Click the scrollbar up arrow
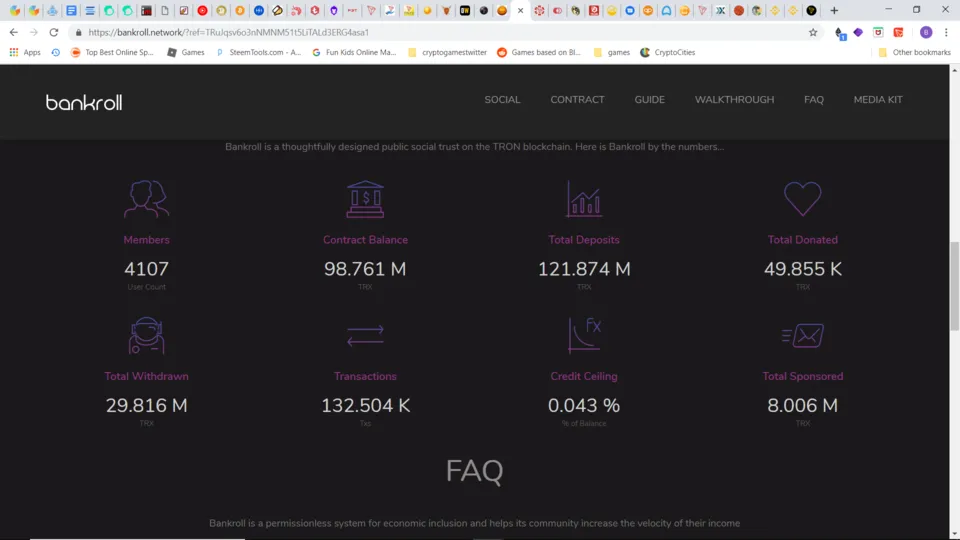This screenshot has width=960, height=540. click(954, 70)
